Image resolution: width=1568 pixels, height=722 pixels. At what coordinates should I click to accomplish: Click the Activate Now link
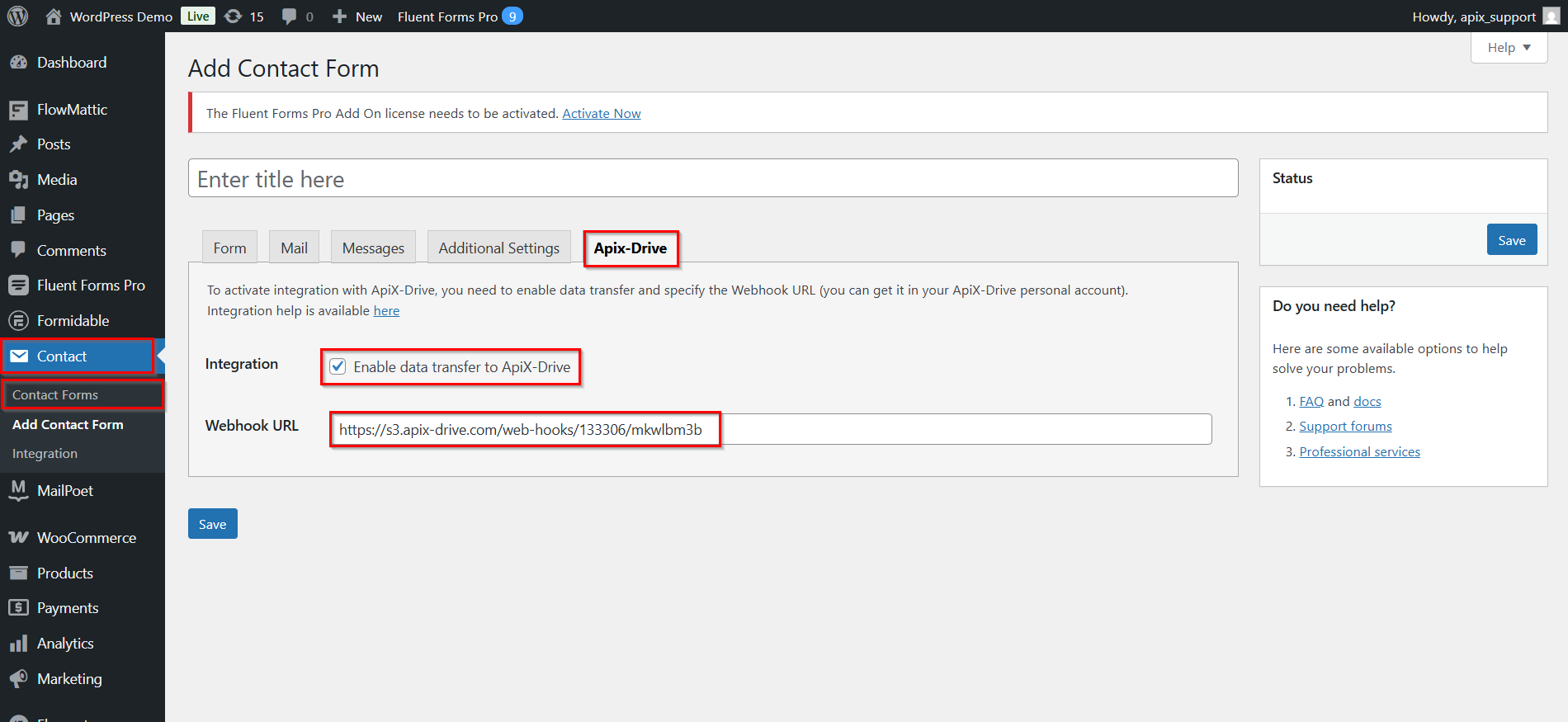pyautogui.click(x=602, y=114)
